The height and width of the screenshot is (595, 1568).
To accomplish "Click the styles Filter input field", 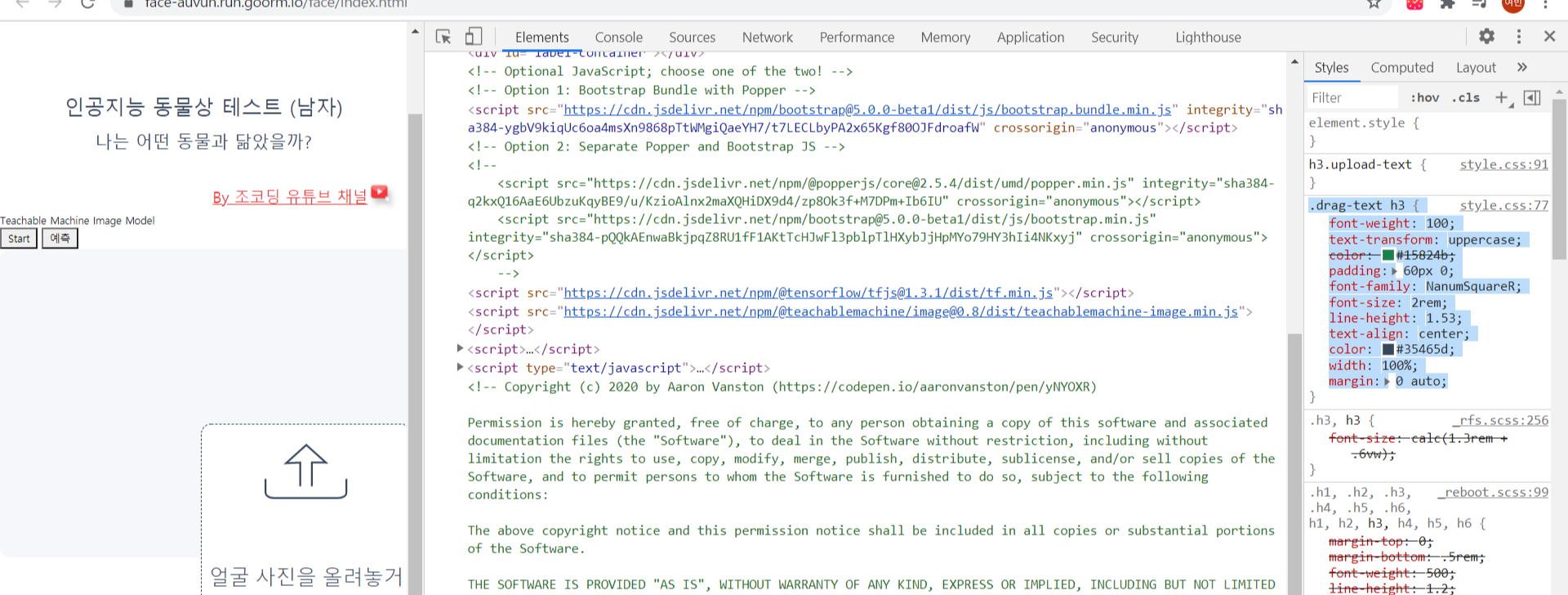I will tap(1352, 98).
